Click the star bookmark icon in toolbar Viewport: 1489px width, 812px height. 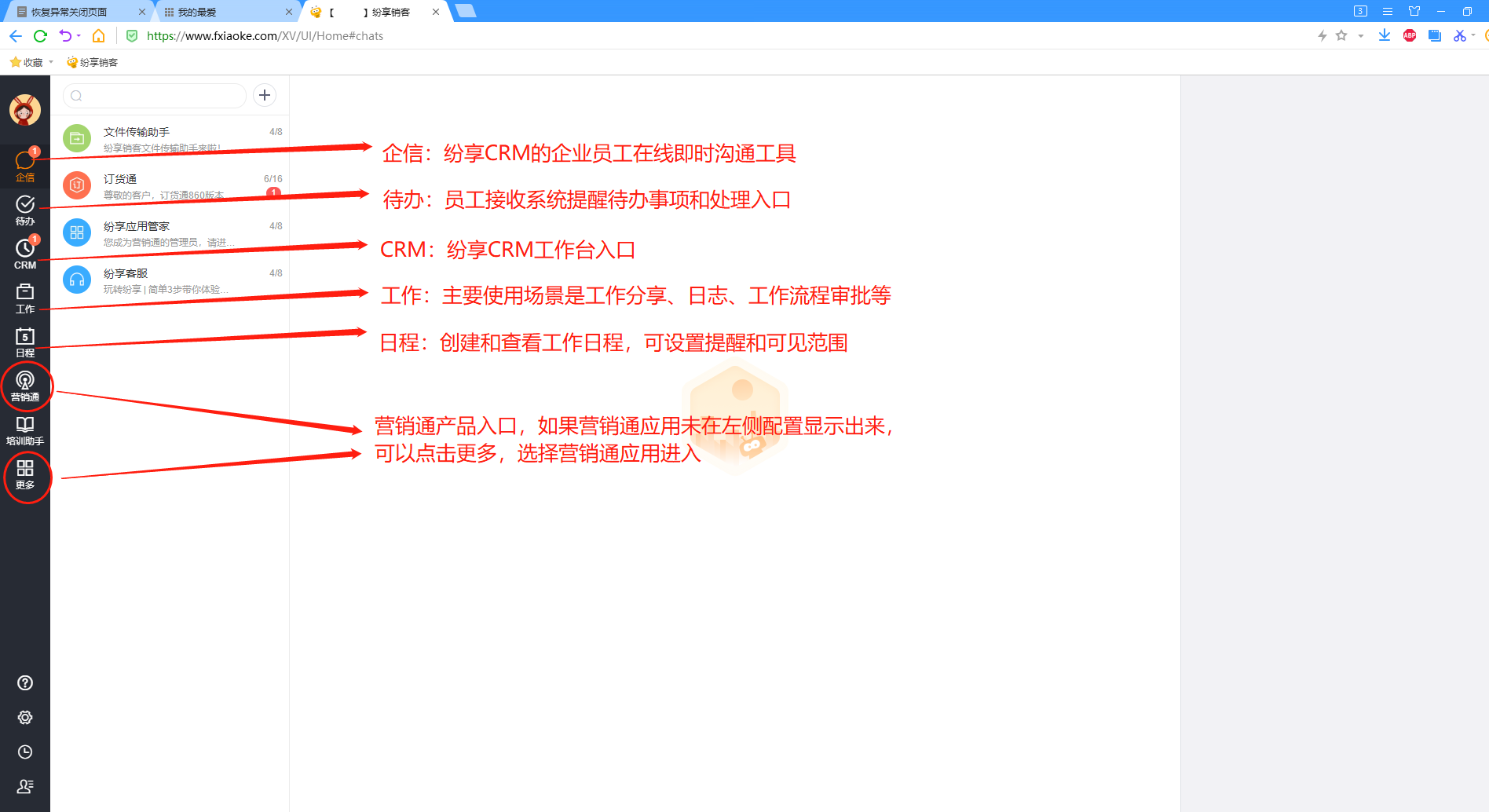click(1341, 35)
